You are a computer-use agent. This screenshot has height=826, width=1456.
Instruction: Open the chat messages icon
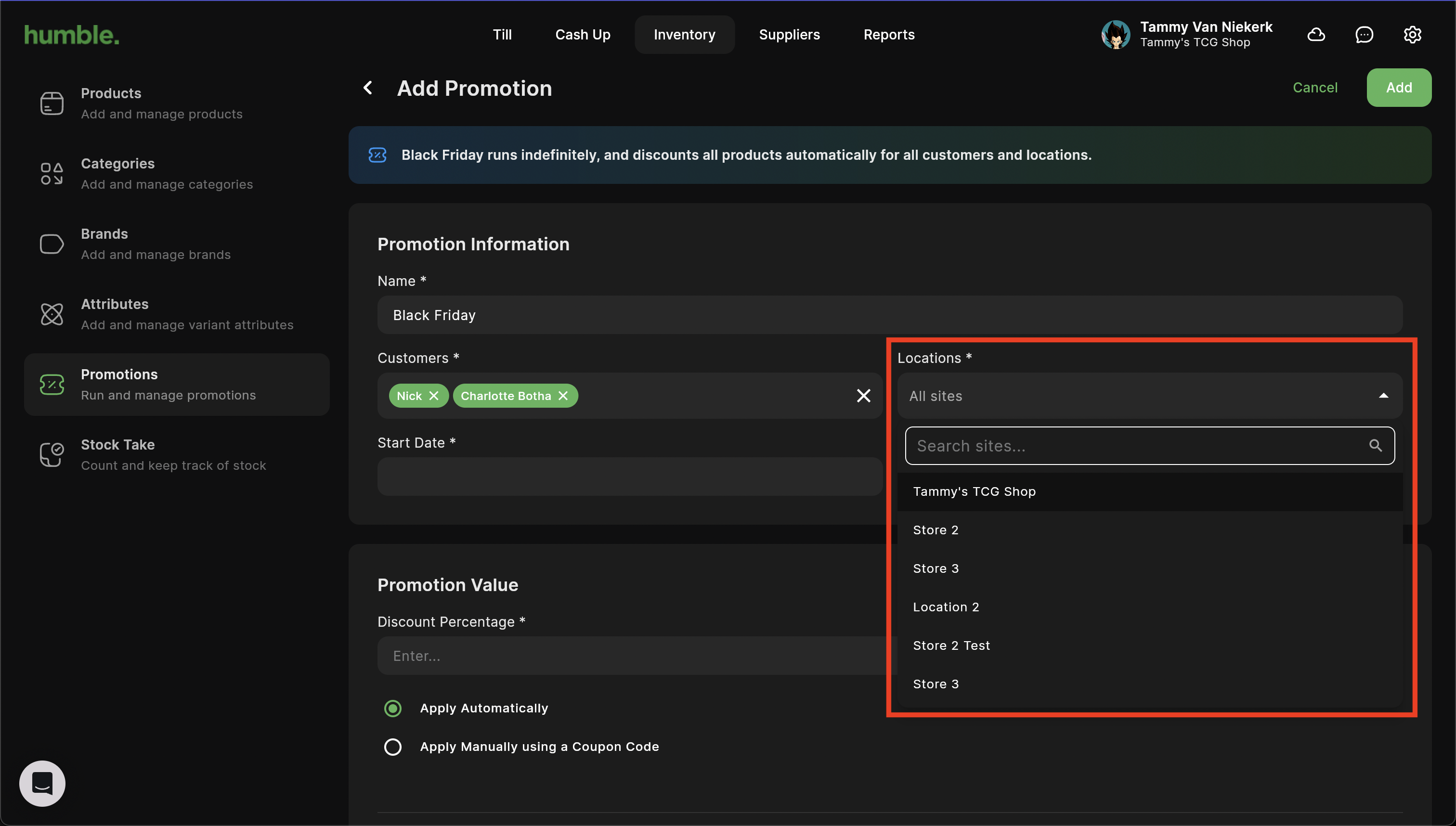point(1364,35)
